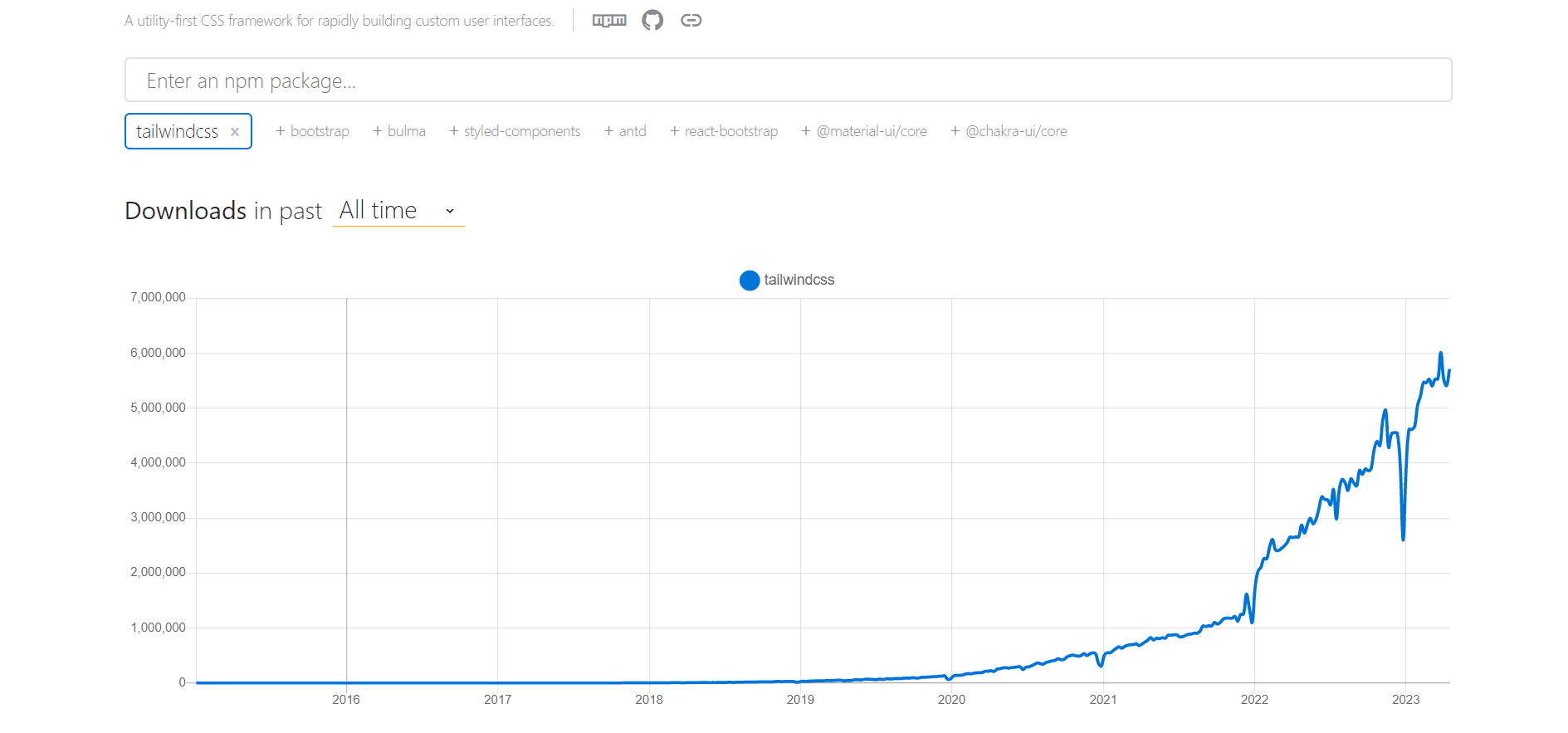Add @chakra-ui/core to the comparison
The width and height of the screenshot is (1568, 733).
(1009, 131)
